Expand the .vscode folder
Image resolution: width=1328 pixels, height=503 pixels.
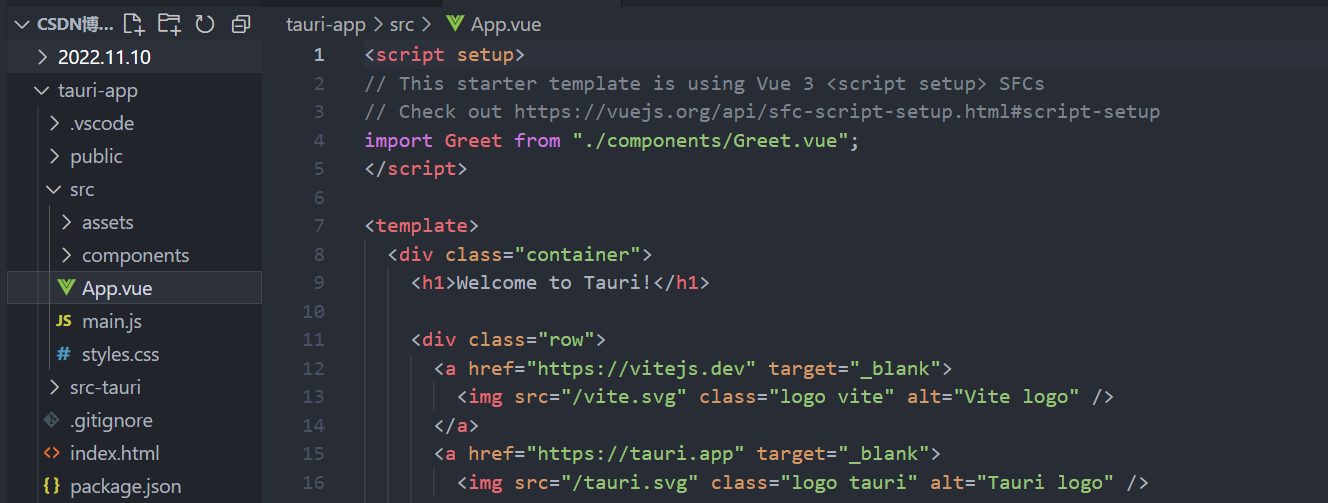pos(54,123)
